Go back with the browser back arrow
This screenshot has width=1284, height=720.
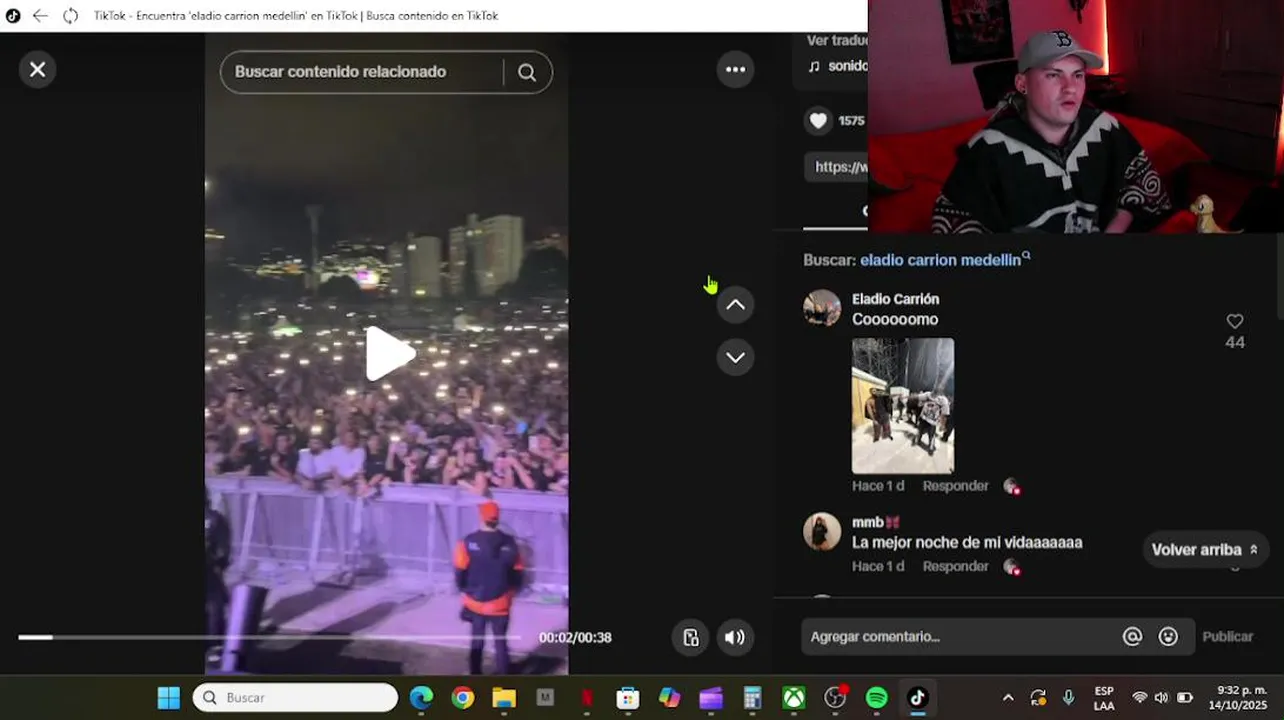pyautogui.click(x=40, y=16)
